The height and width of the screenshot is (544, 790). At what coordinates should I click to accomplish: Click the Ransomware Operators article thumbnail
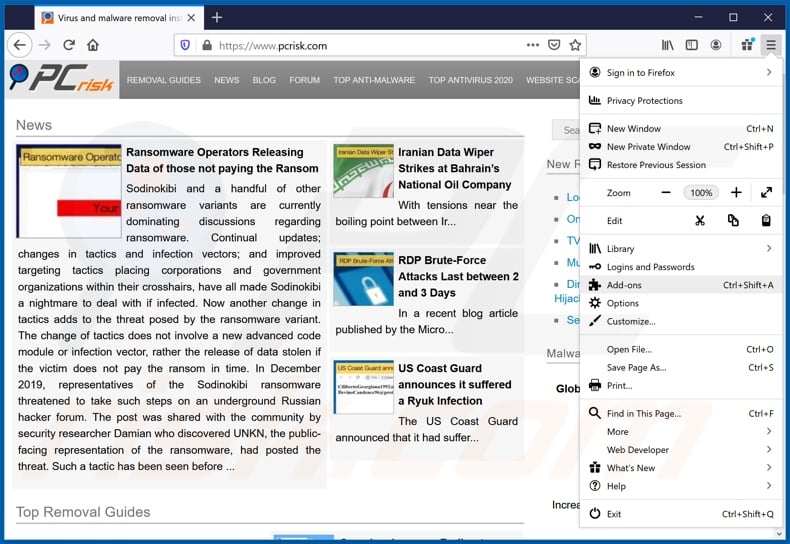coord(69,191)
